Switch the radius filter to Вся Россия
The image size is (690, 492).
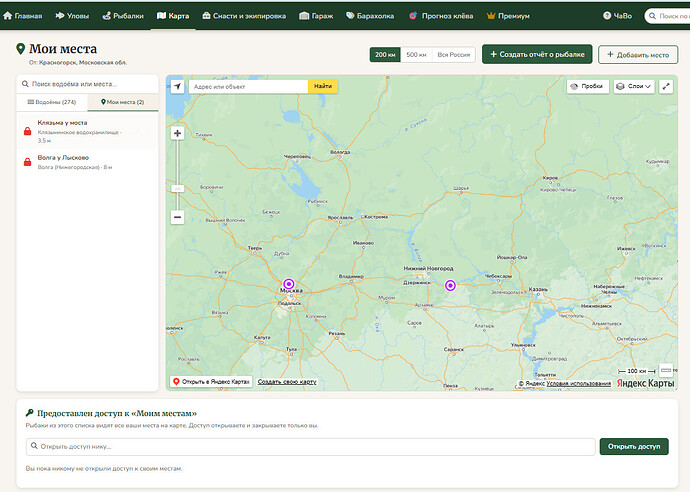pos(454,55)
